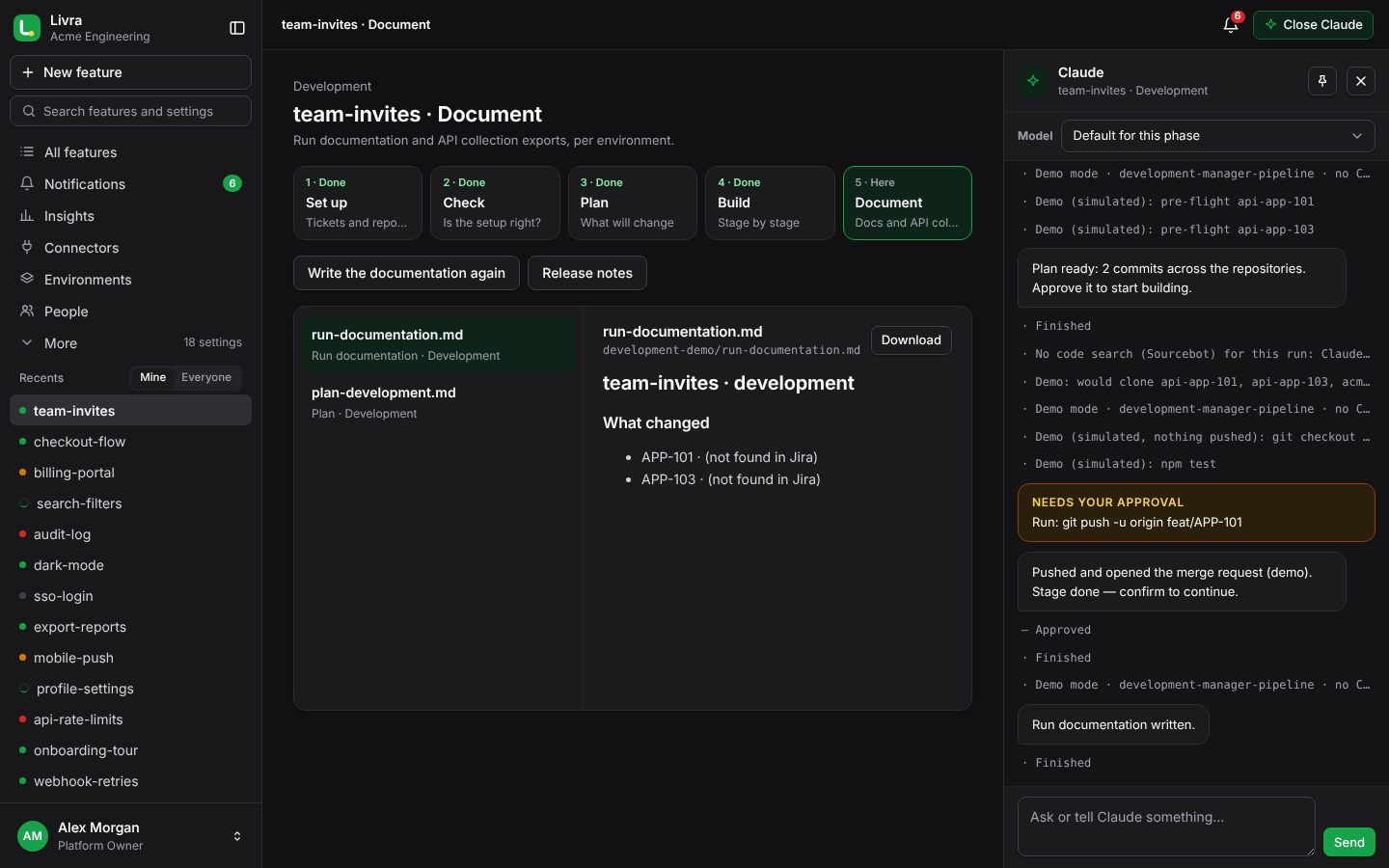This screenshot has height=868, width=1389.
Task: Go to step 1 Set up
Action: click(x=357, y=203)
